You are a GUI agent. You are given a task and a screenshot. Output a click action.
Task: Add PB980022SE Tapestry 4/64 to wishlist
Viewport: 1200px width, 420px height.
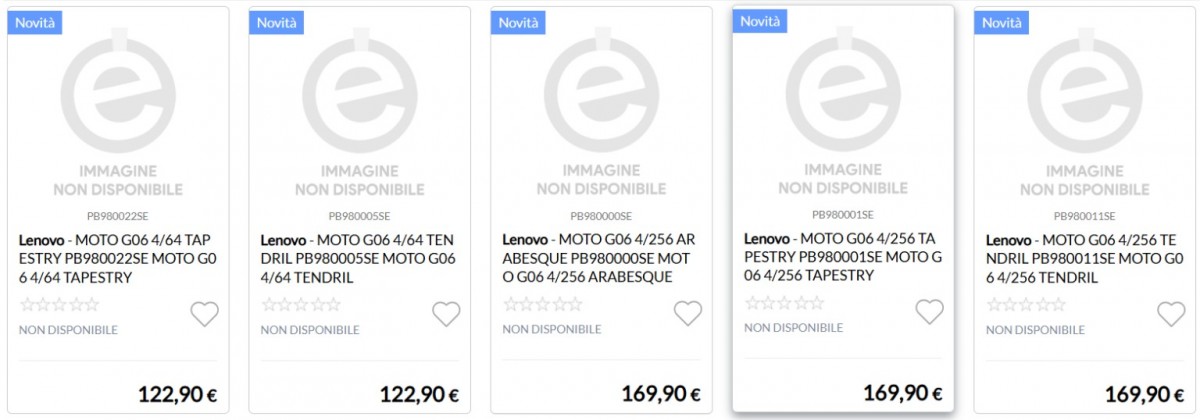pos(204,314)
